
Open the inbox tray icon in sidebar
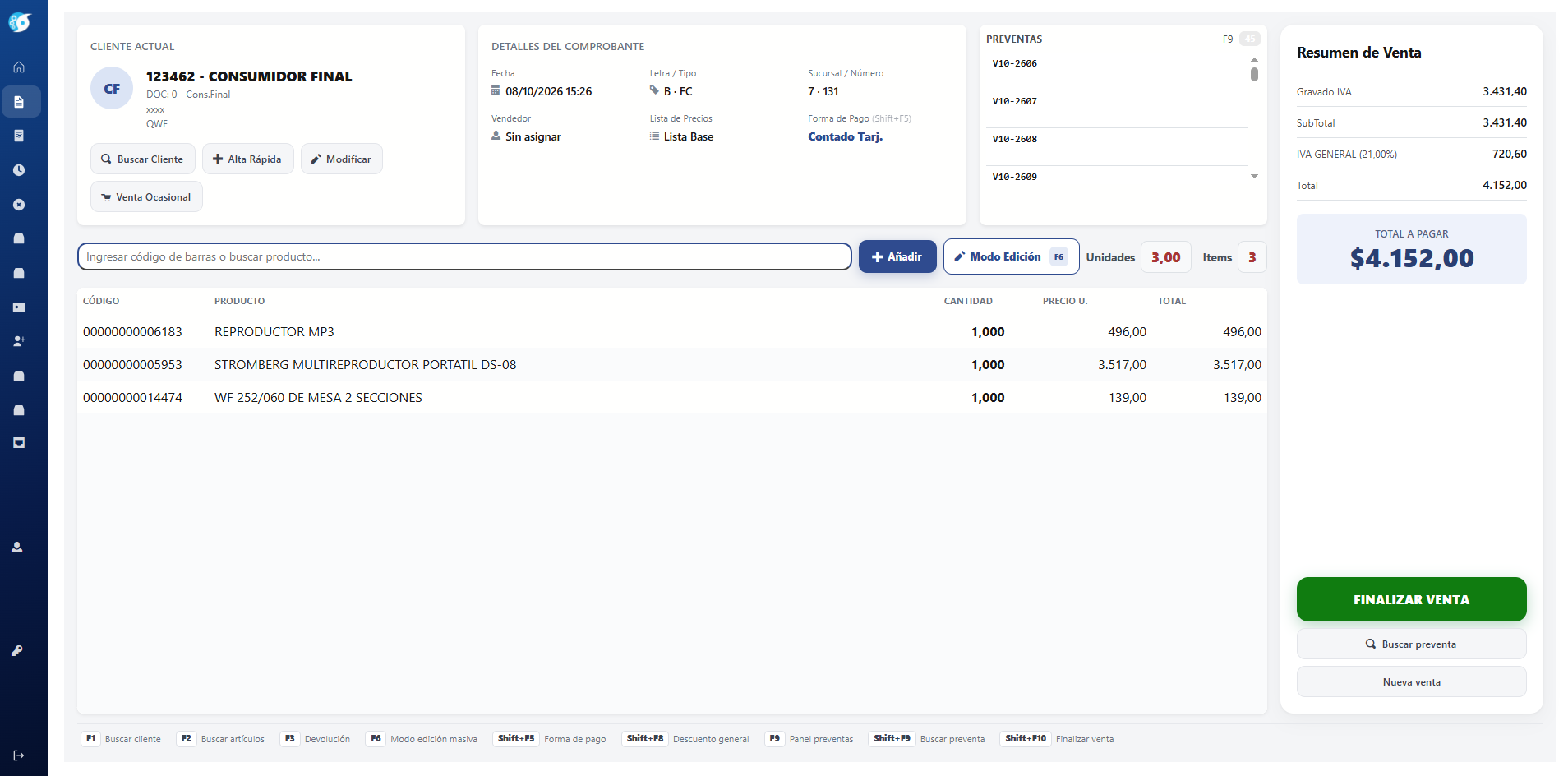19,443
